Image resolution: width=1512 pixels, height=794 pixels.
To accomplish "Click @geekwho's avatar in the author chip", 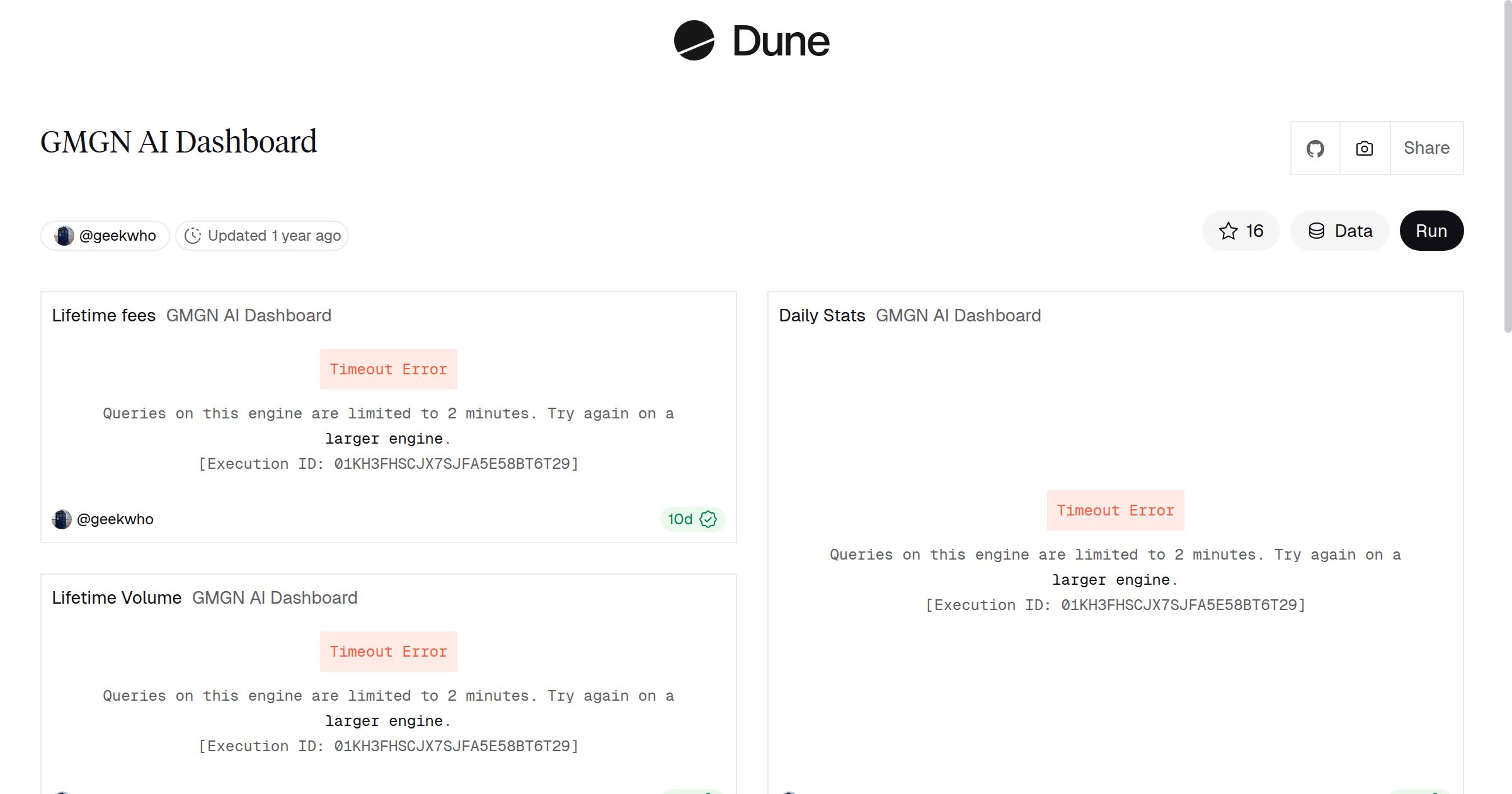I will pyautogui.click(x=65, y=235).
